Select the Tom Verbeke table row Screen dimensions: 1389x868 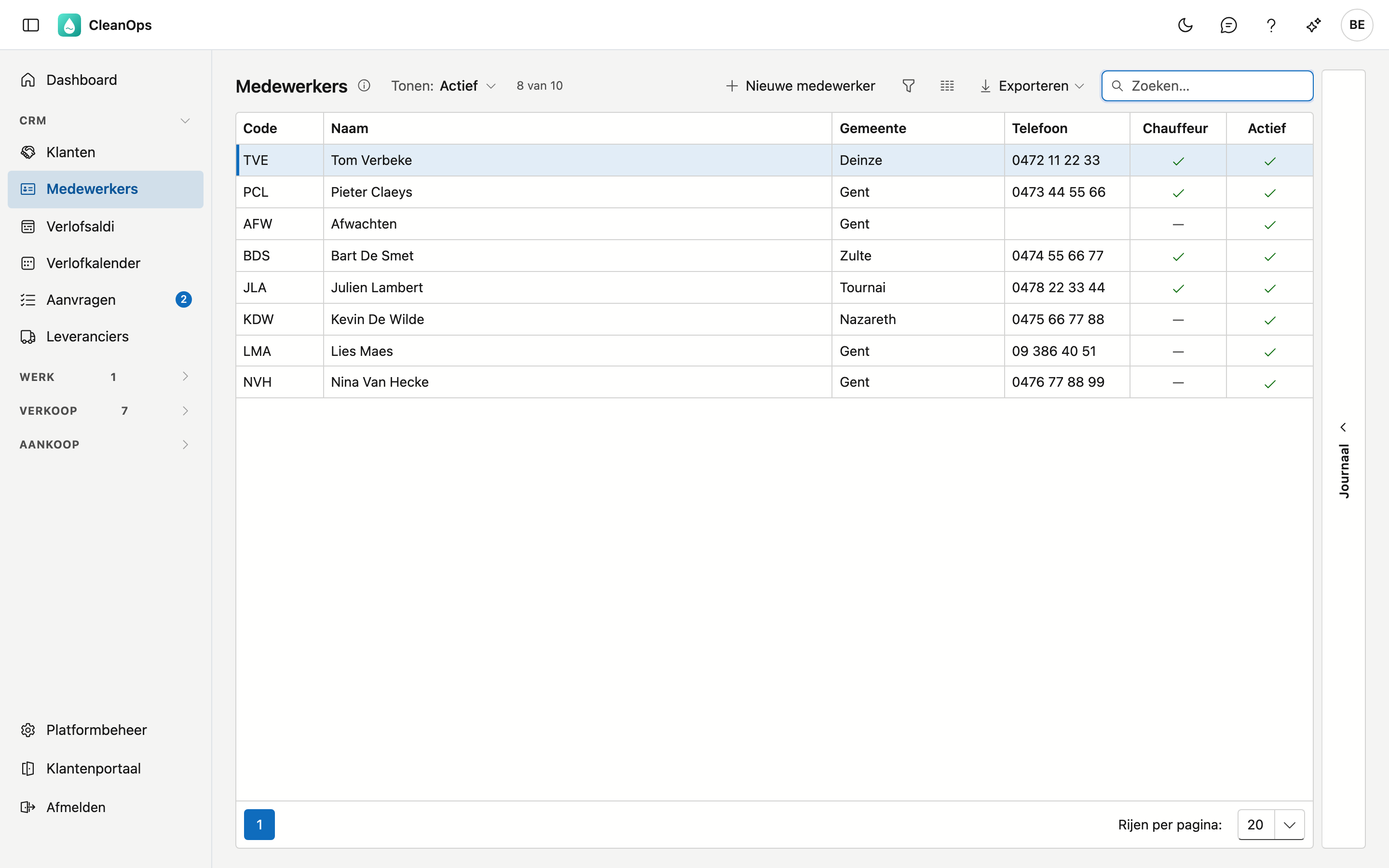click(x=774, y=160)
